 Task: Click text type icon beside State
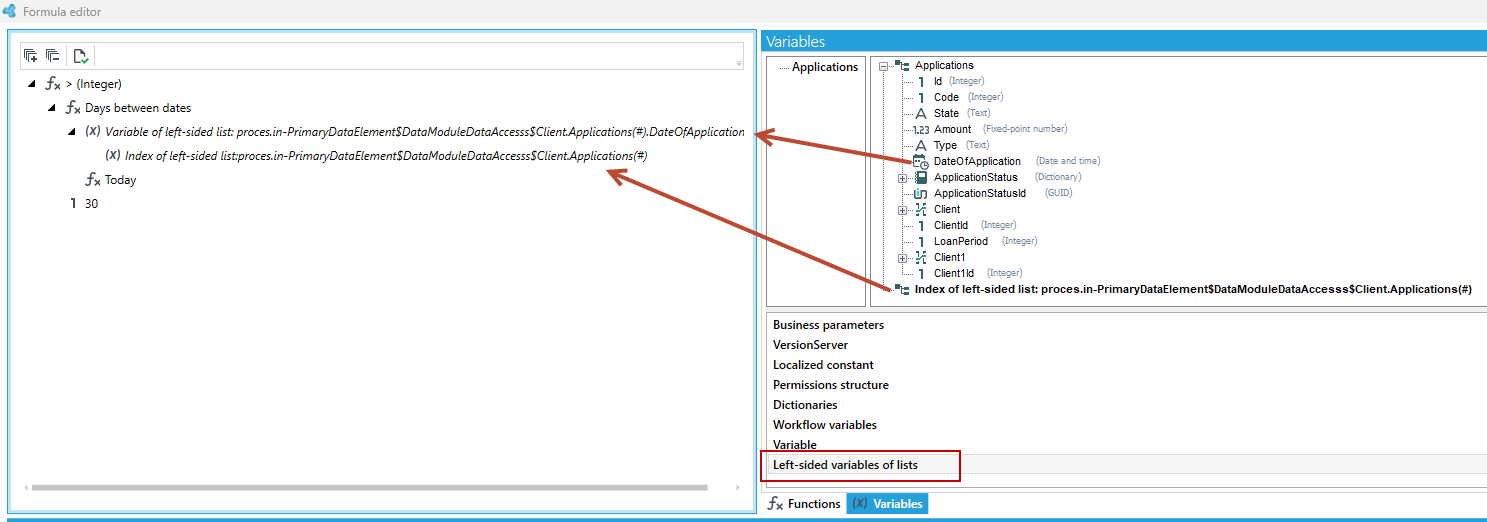(921, 114)
